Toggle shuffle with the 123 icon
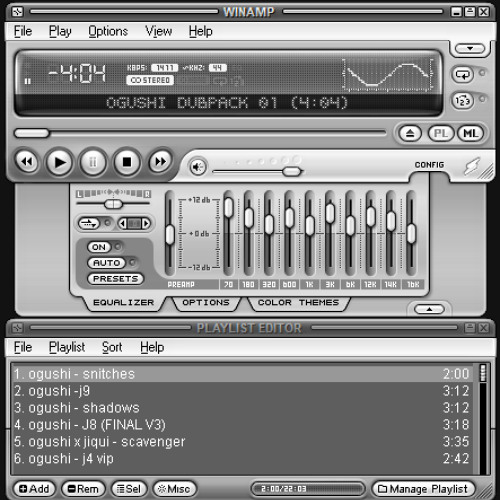This screenshot has width=500, height=500. (463, 100)
